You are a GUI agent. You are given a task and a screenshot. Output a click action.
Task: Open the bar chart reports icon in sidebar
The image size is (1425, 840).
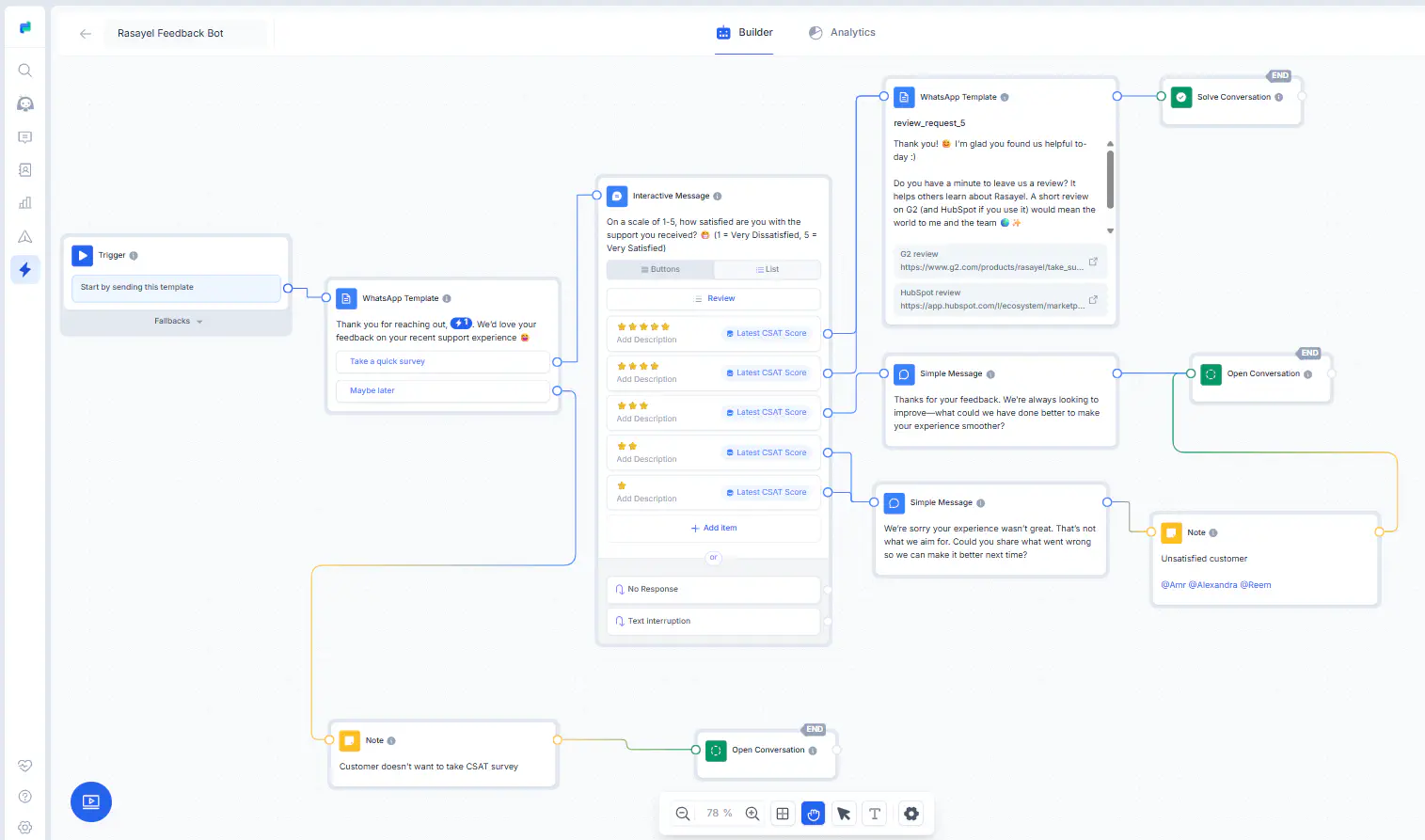coord(25,203)
